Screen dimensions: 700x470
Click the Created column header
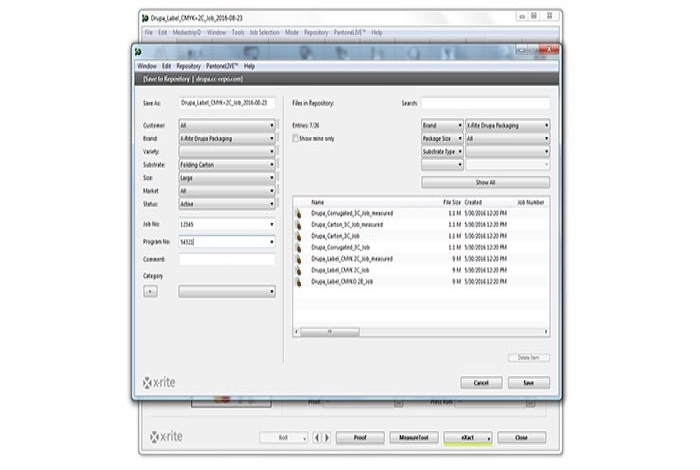click(x=473, y=203)
